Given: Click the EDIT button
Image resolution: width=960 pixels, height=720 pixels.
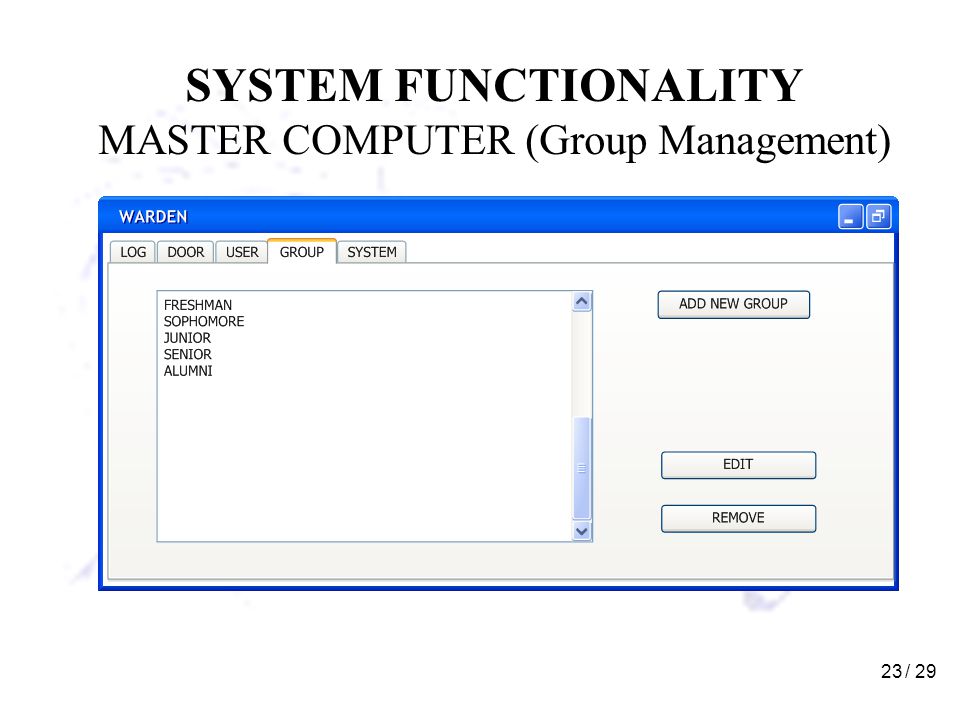Looking at the screenshot, I should coord(738,465).
